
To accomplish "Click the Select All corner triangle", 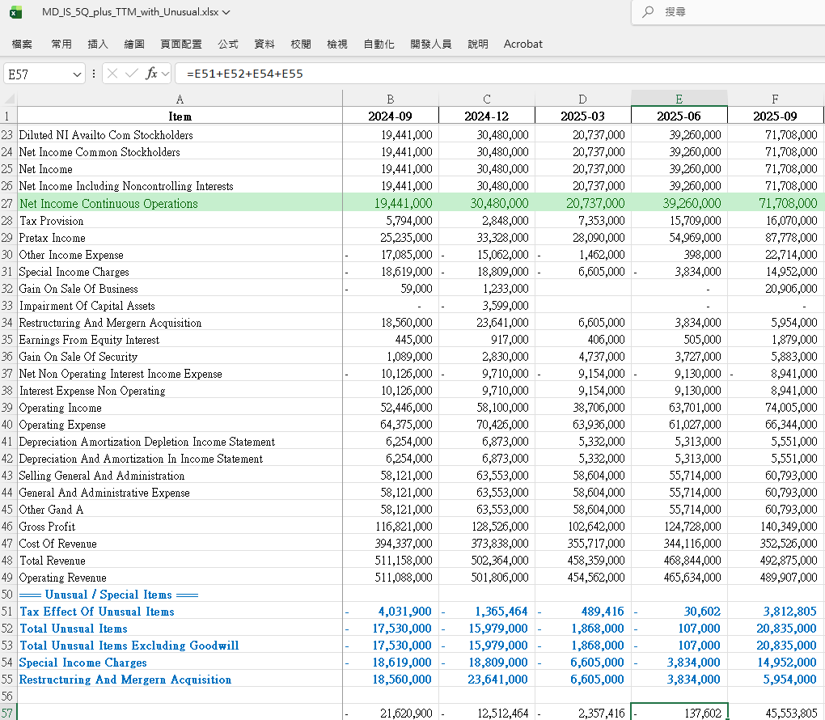I will pyautogui.click(x=9, y=98).
